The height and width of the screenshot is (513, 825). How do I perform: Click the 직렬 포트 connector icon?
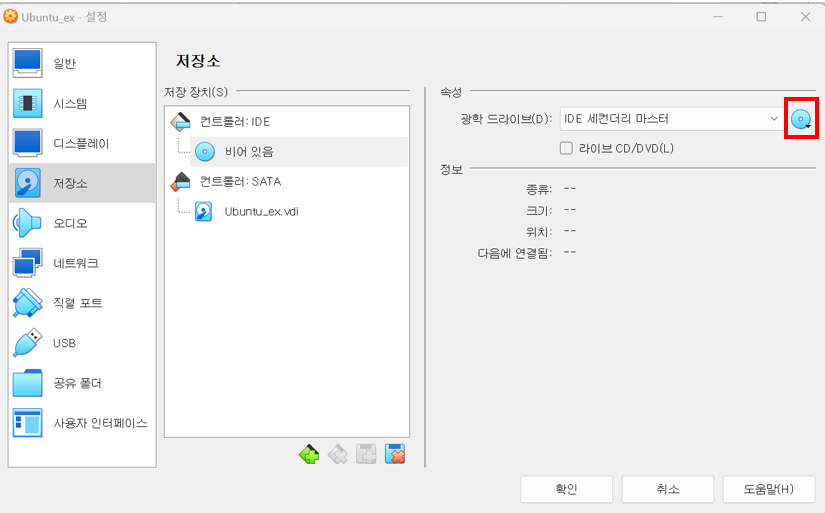click(27, 303)
